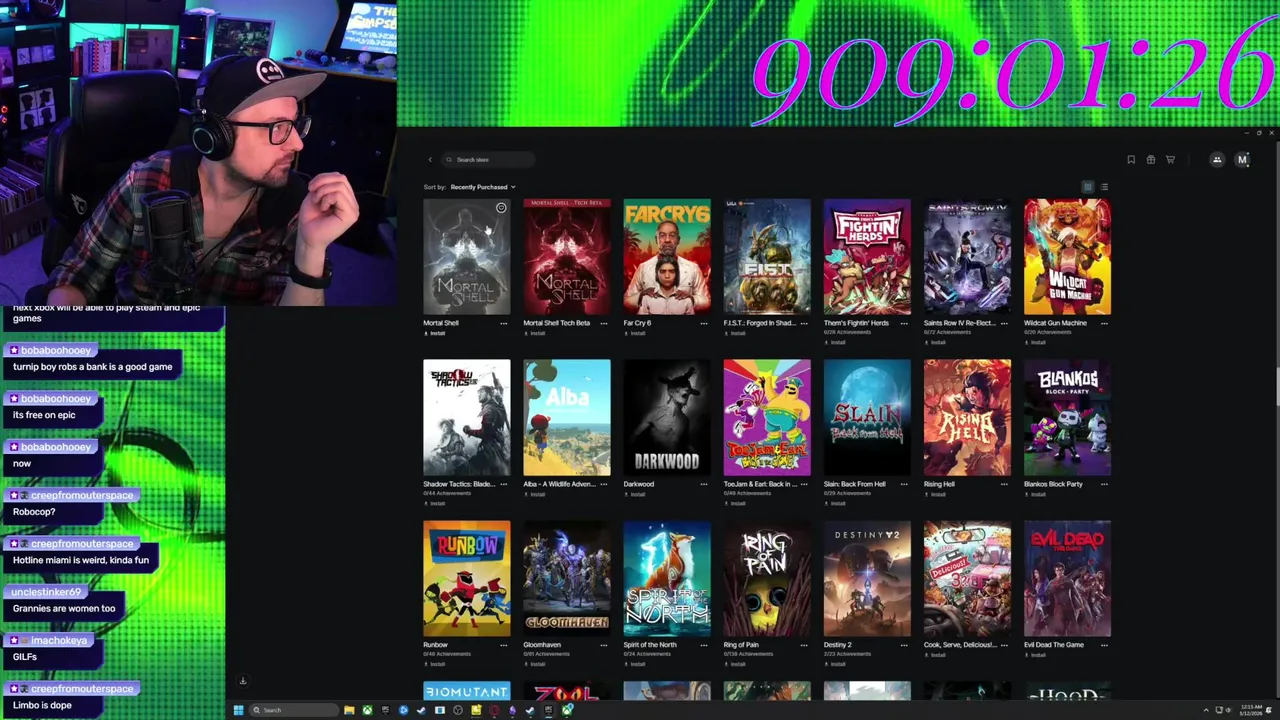The height and width of the screenshot is (720, 1280).
Task: Open three-dot menu for Mortal Shell
Action: [504, 323]
